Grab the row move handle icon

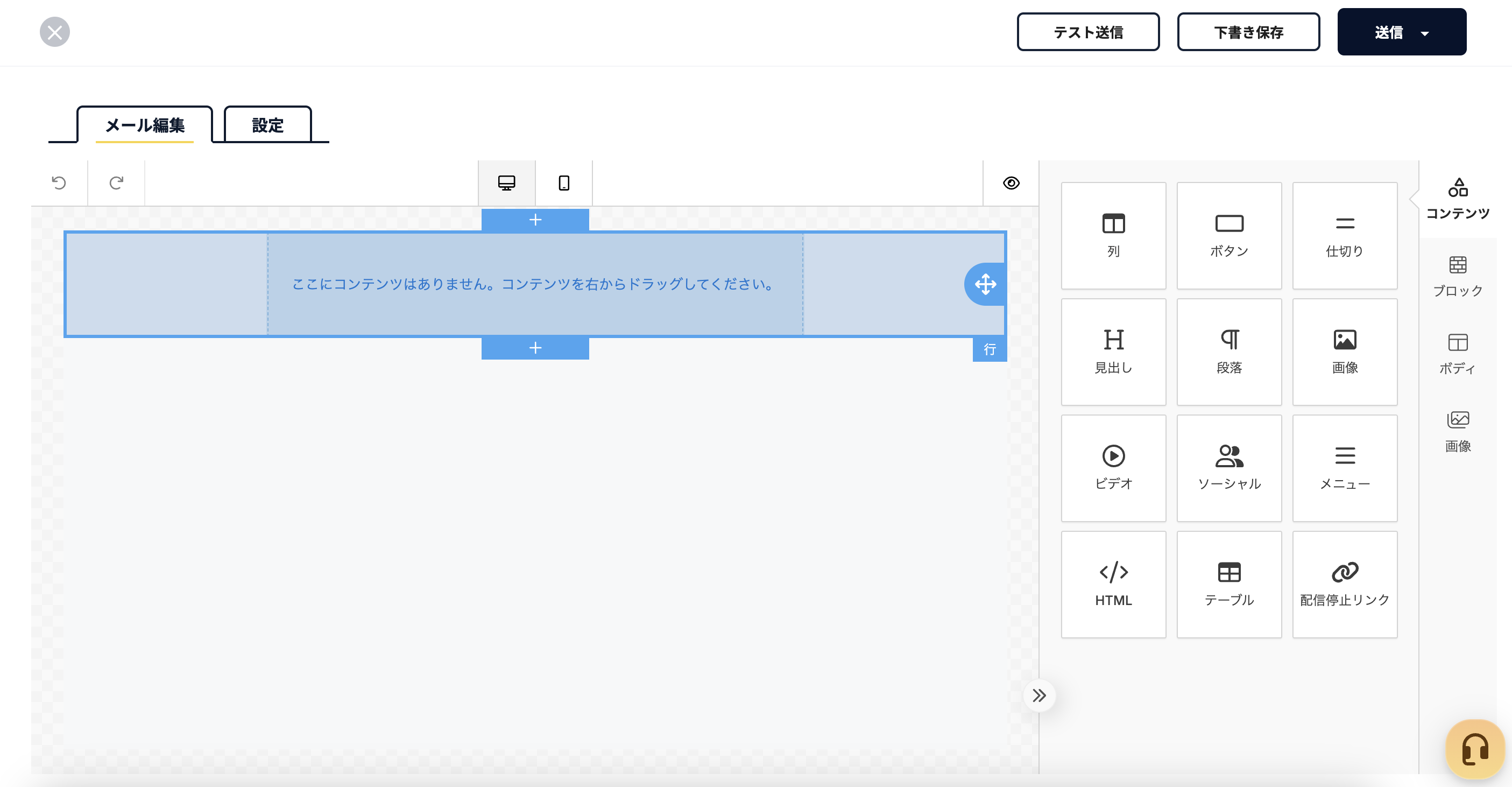(986, 284)
